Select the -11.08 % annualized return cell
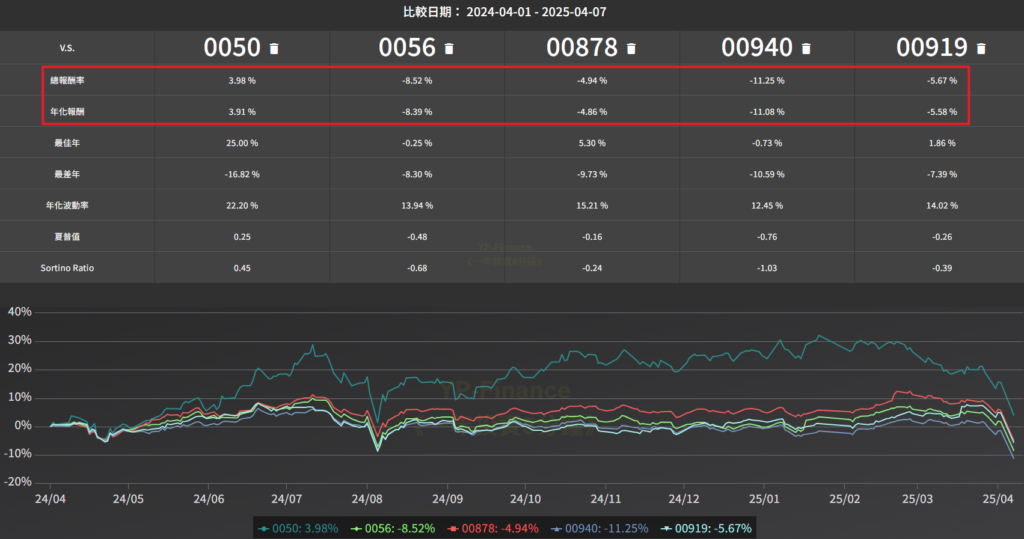This screenshot has height=539, width=1024. point(767,112)
